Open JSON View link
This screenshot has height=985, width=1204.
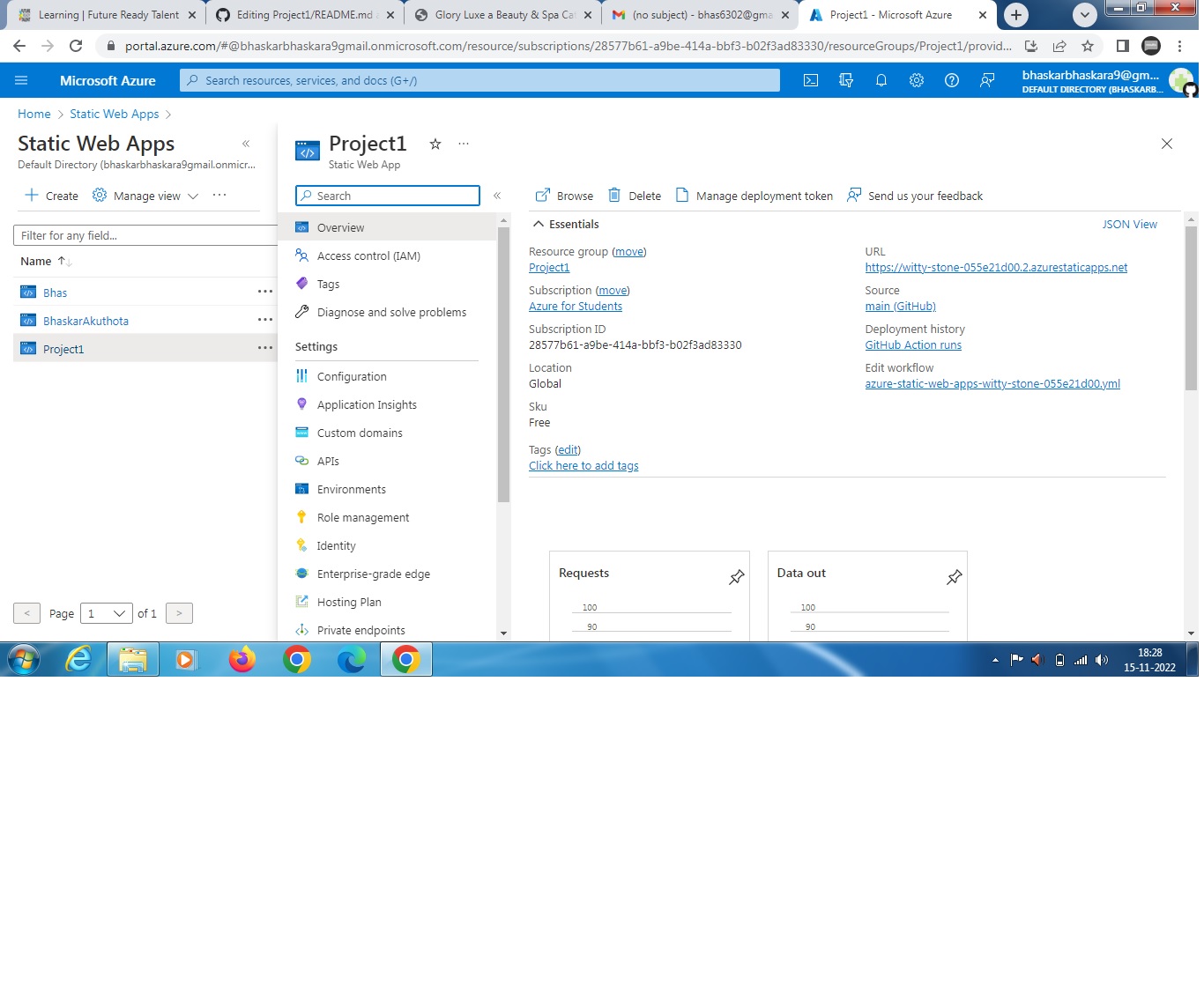(1129, 224)
